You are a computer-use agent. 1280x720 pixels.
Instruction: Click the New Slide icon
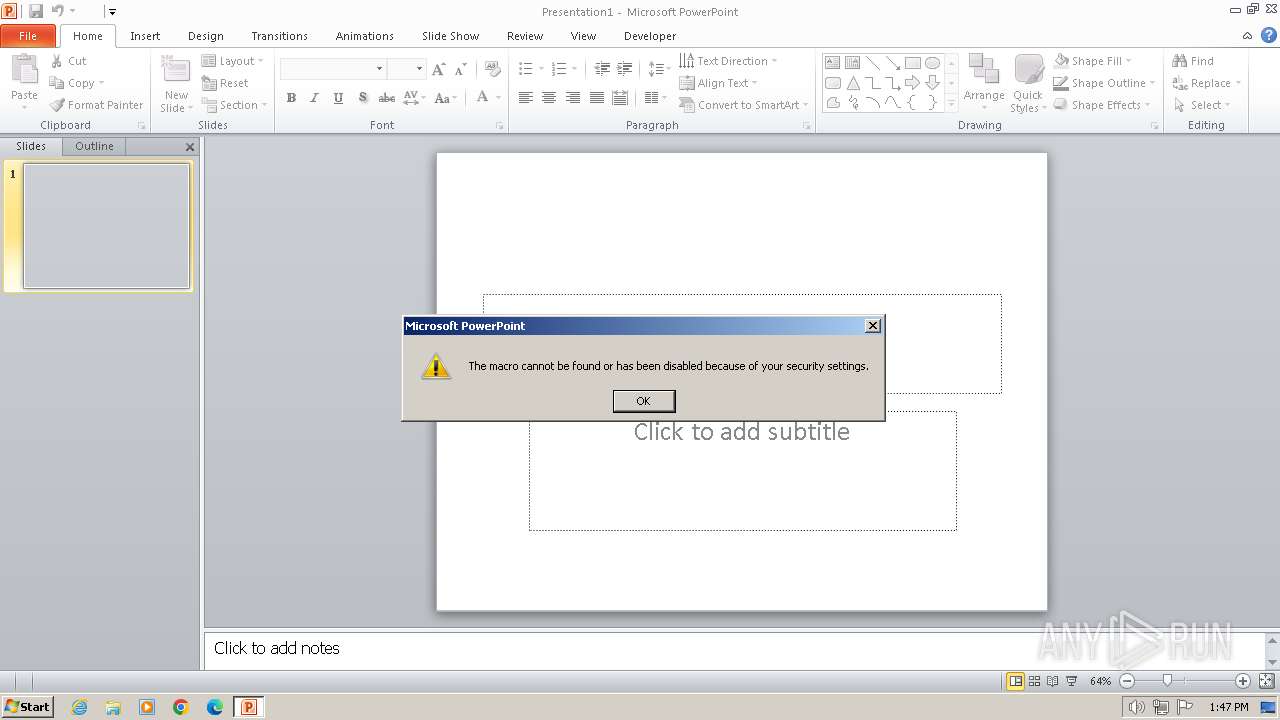(x=176, y=70)
